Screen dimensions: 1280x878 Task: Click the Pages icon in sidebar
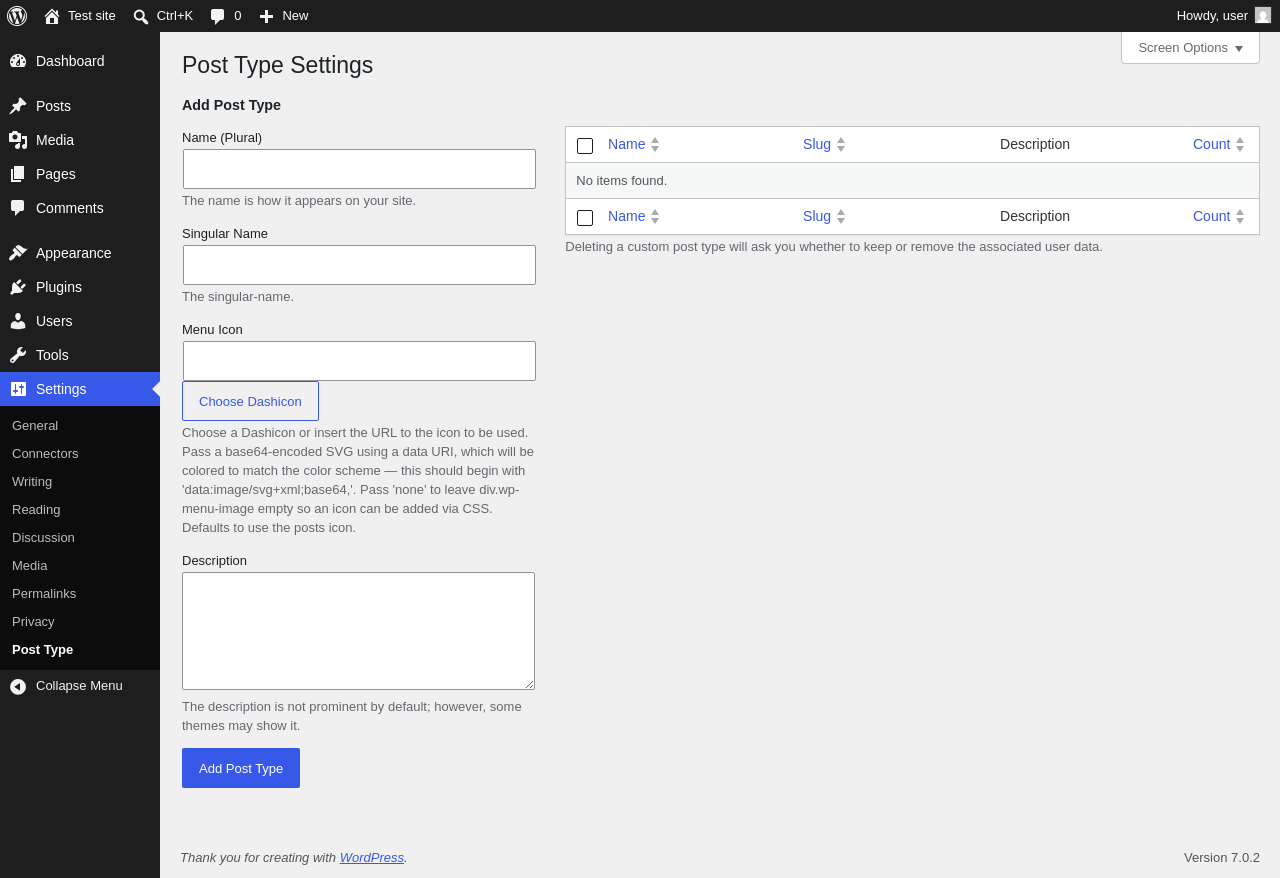pos(18,174)
